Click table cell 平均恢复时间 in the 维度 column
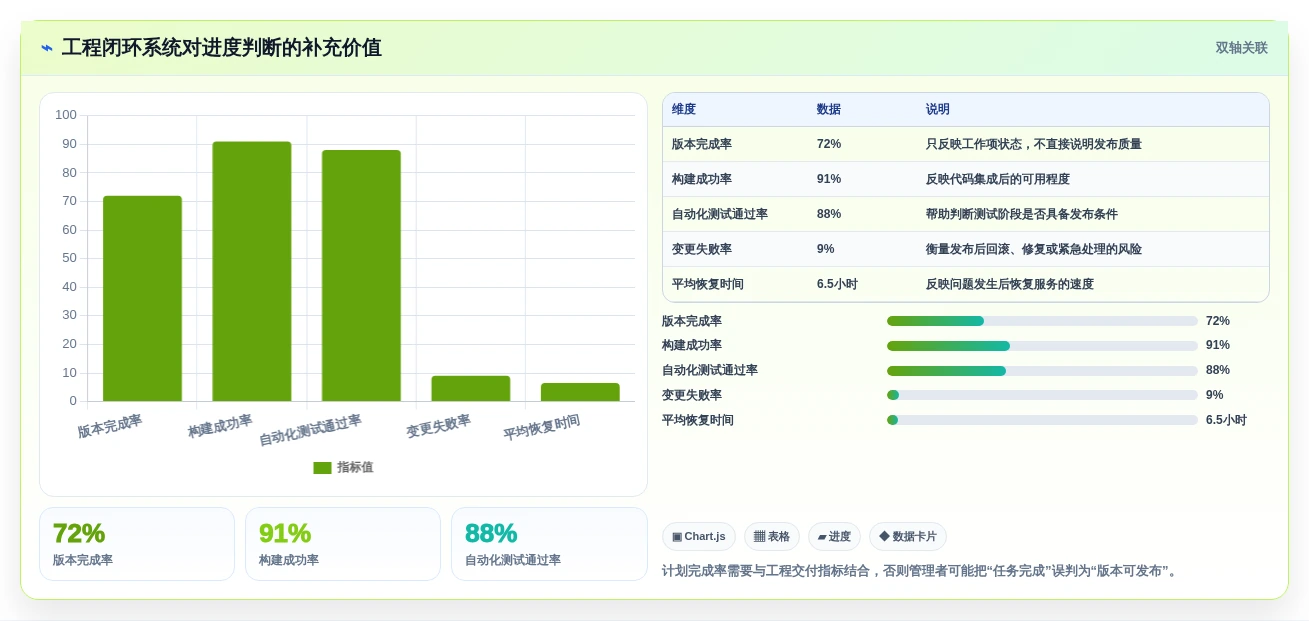The image size is (1309, 621). pyautogui.click(x=708, y=284)
